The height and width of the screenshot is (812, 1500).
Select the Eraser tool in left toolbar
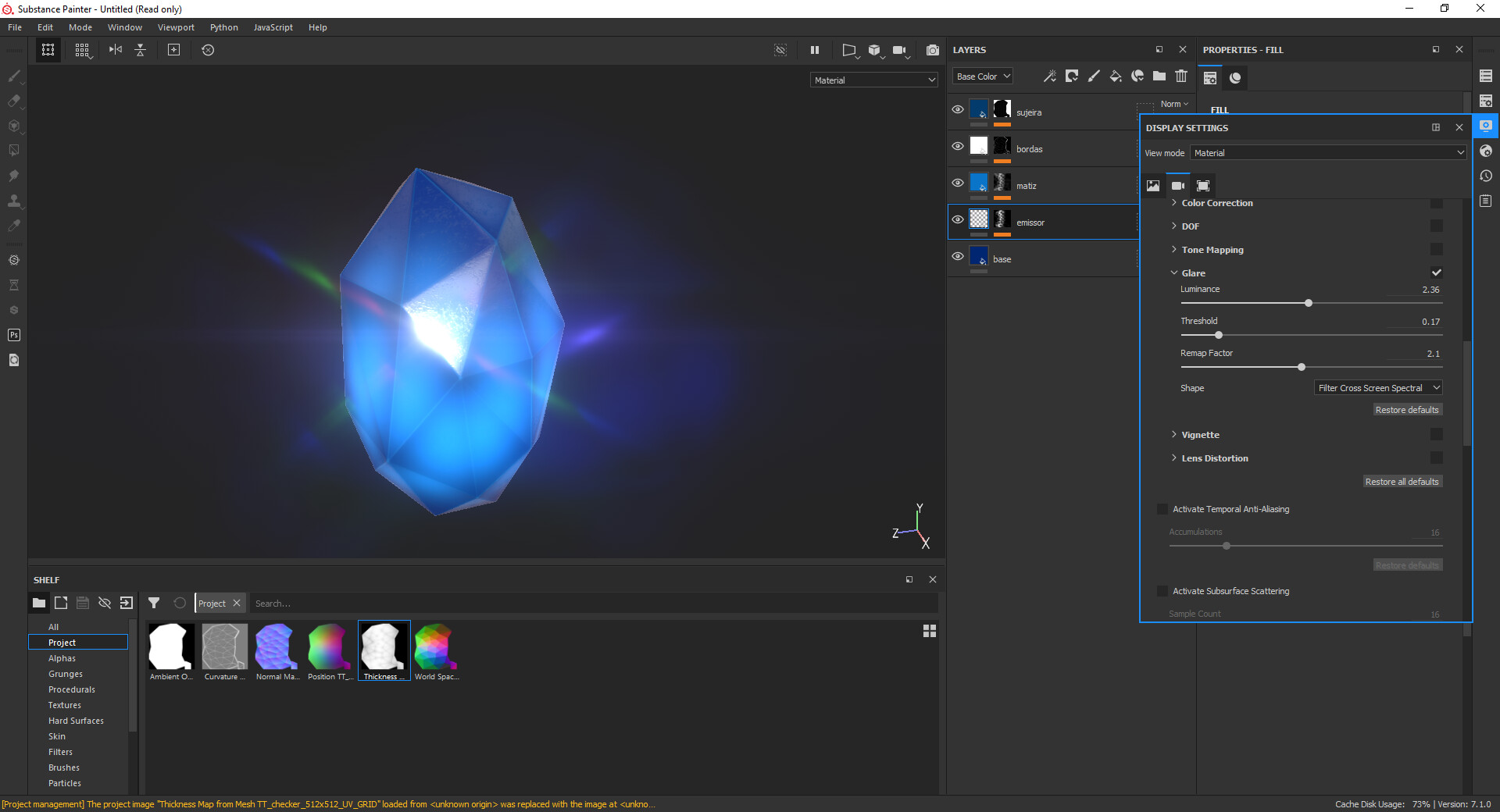click(14, 101)
